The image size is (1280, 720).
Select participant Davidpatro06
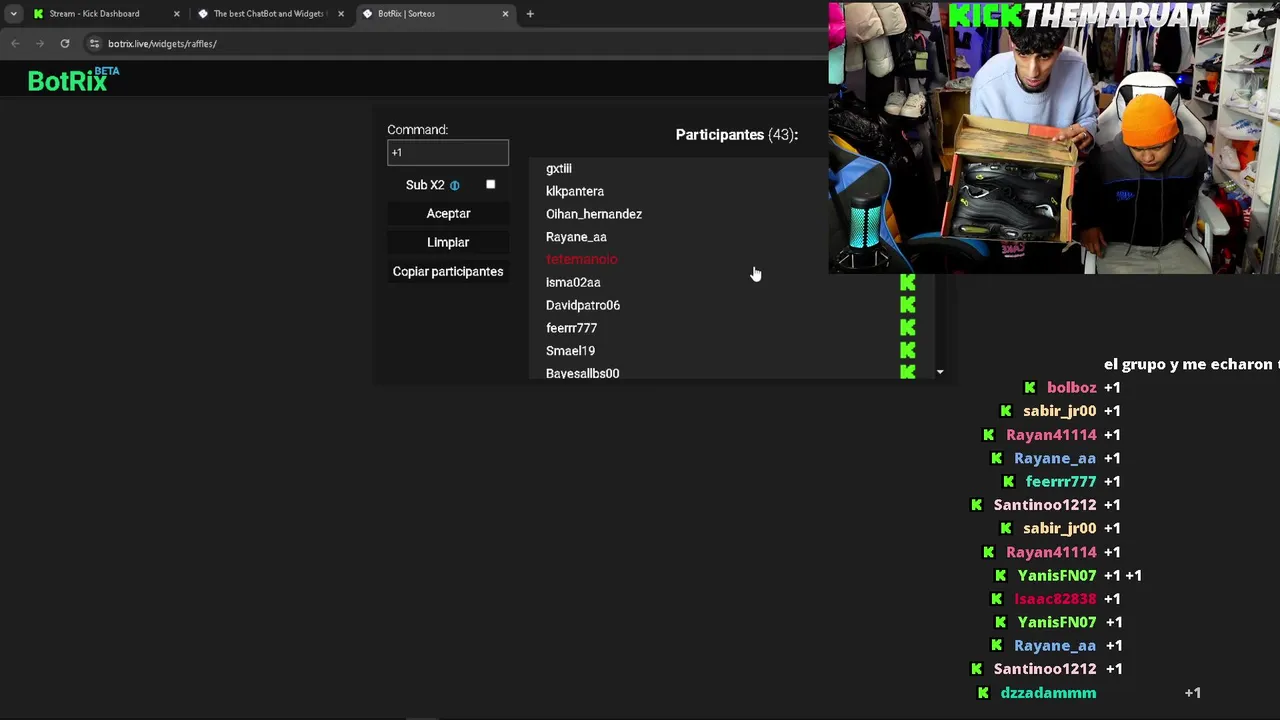583,305
